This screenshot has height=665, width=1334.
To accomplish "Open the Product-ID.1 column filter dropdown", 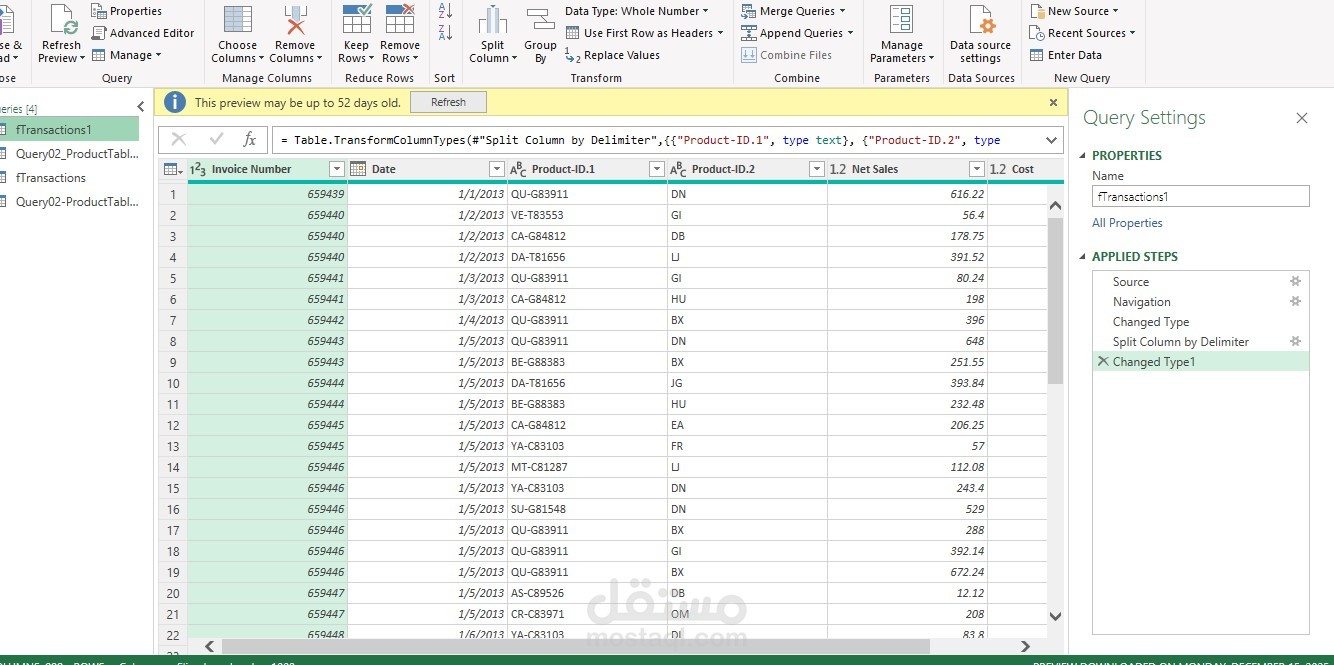I will (657, 169).
